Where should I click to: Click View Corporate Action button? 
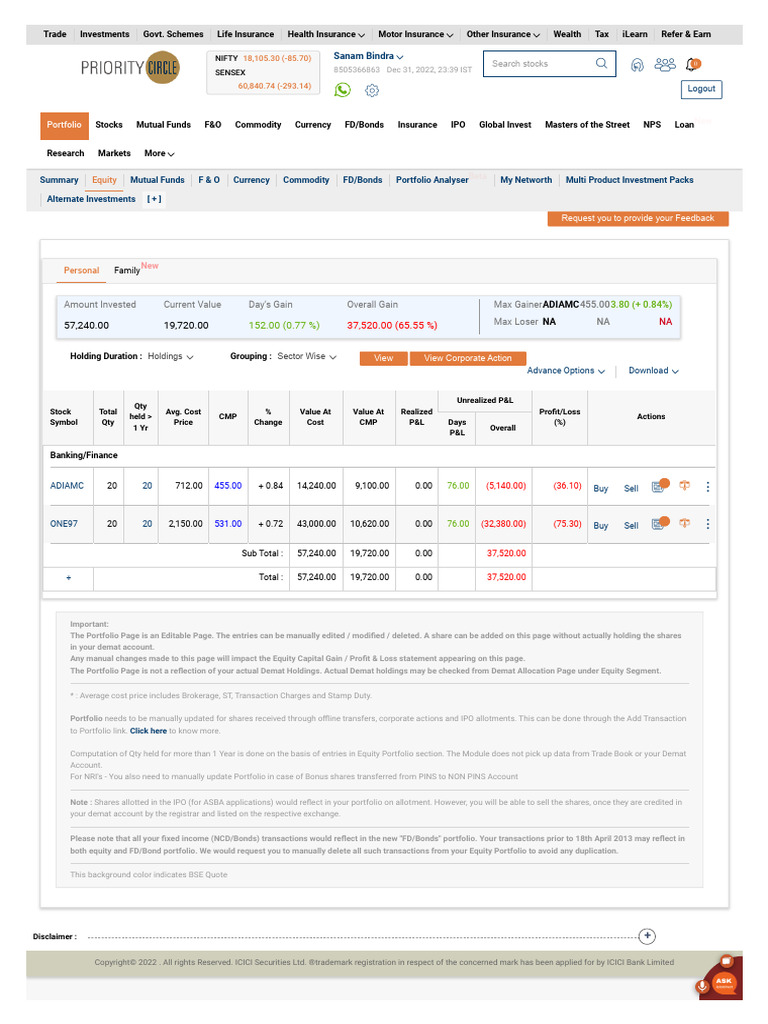tap(468, 359)
